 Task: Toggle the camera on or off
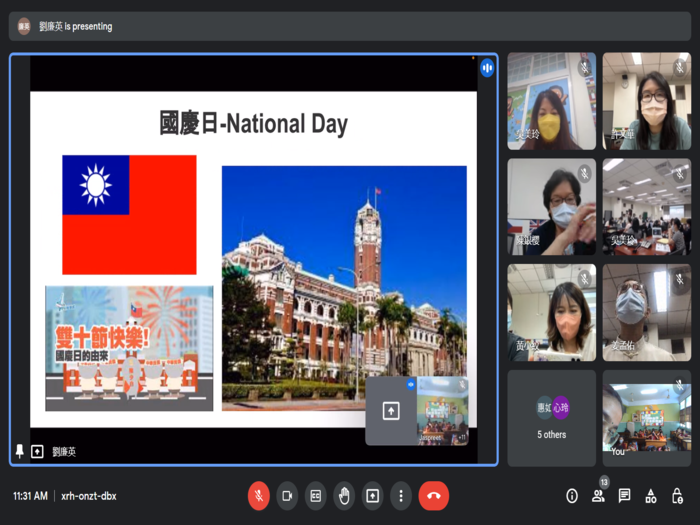coord(287,496)
